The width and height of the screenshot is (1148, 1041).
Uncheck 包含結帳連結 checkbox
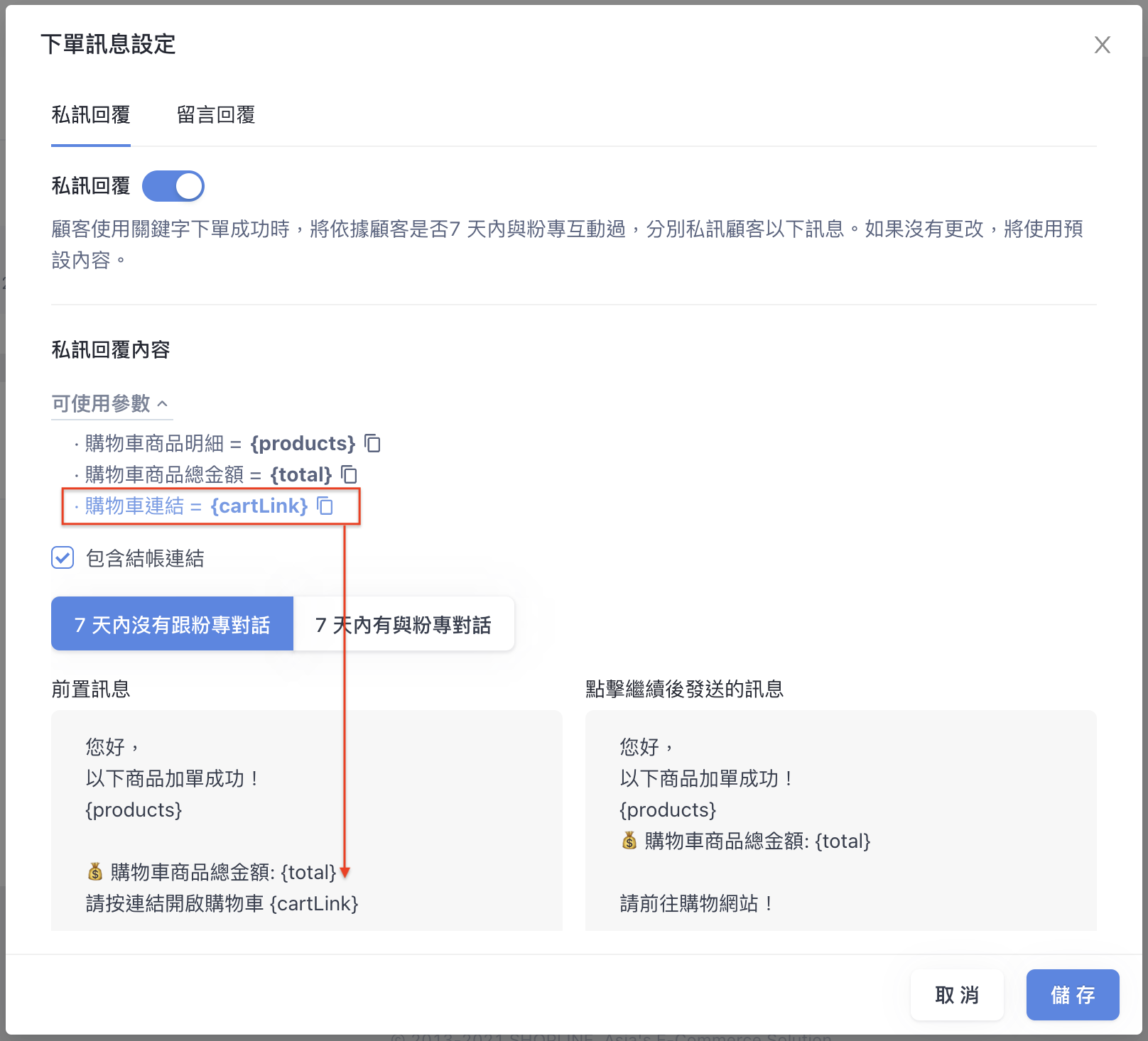click(x=63, y=558)
